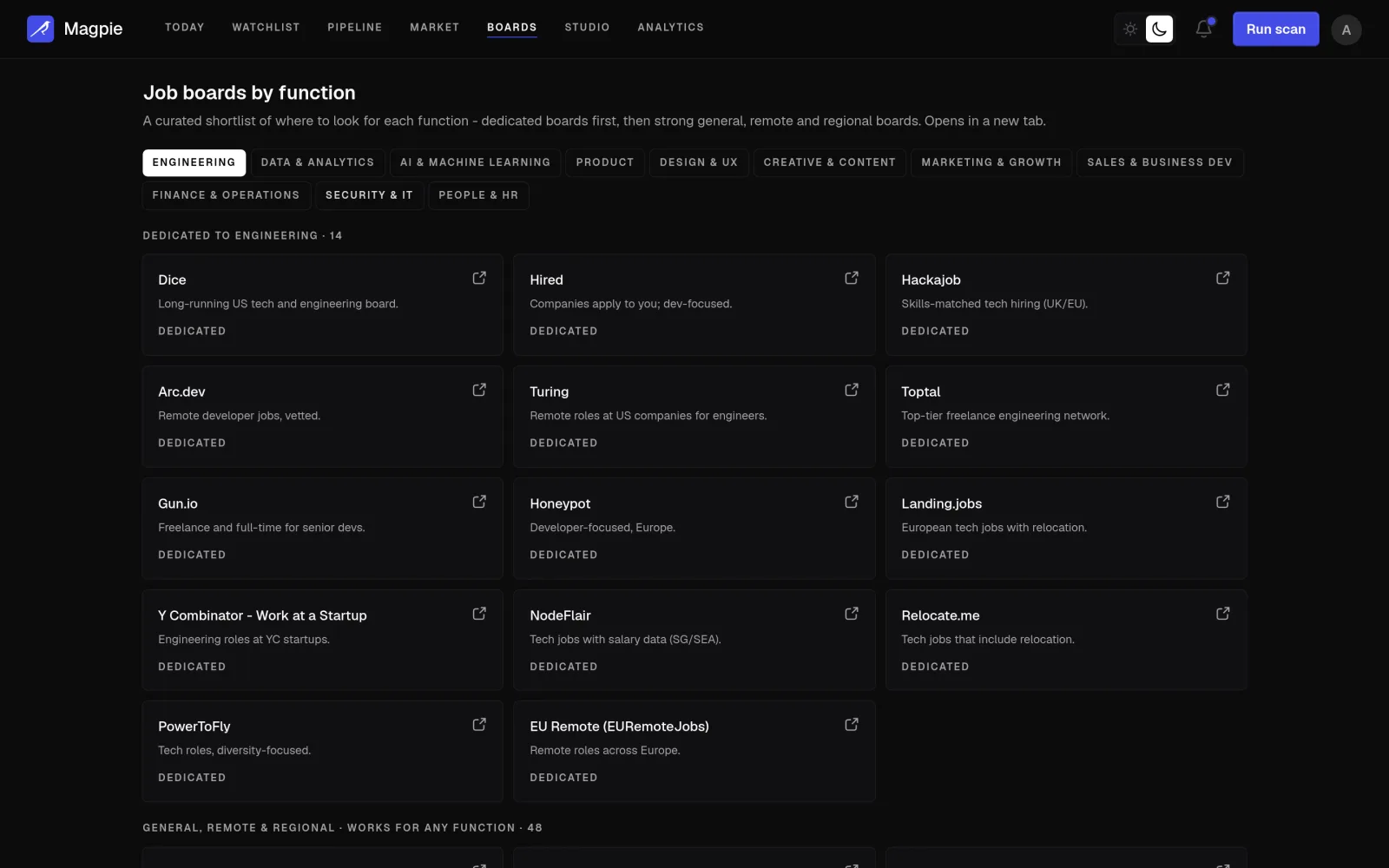Select the Engineering function filter

point(194,162)
